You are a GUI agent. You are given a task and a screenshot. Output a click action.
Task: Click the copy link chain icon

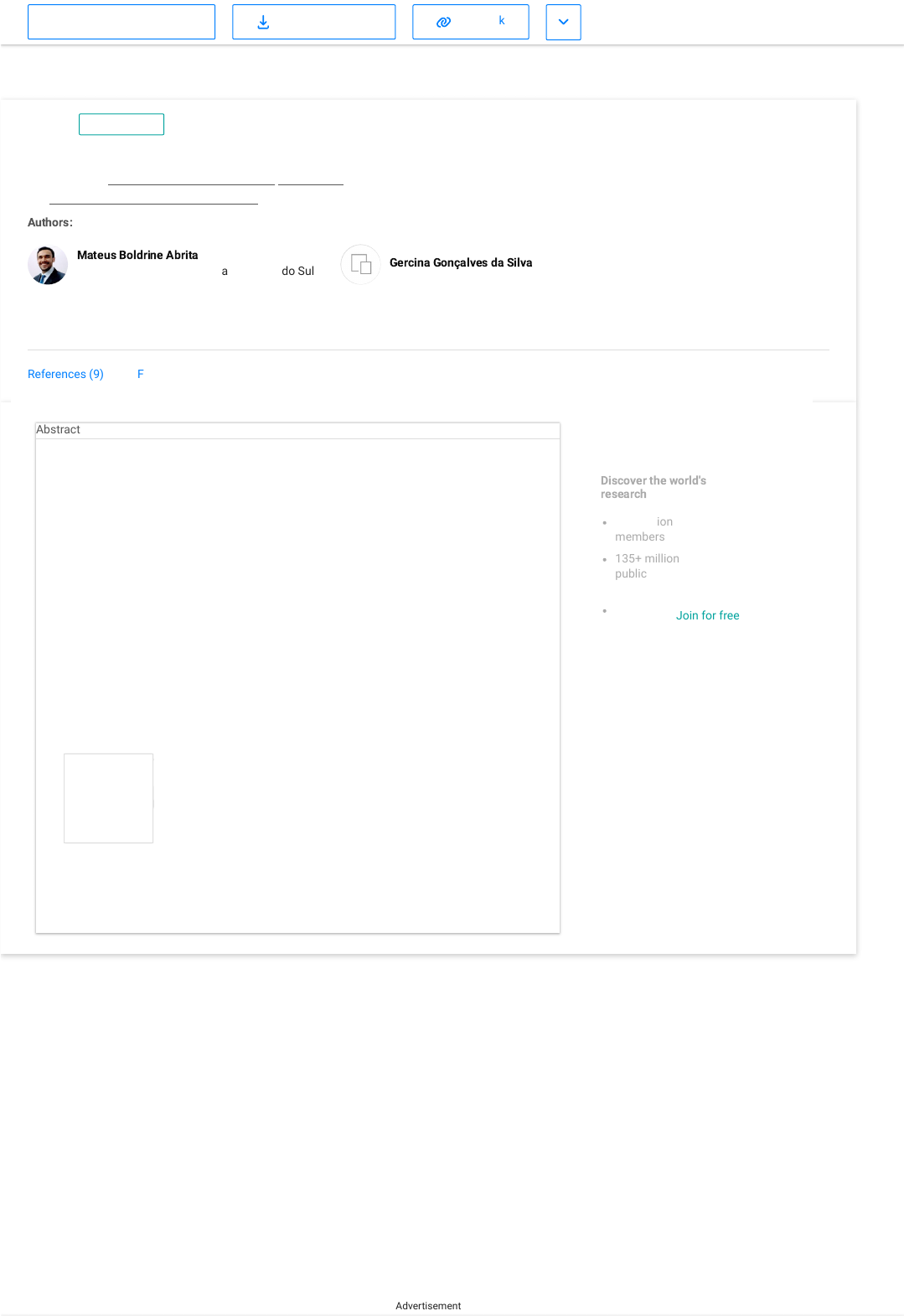[444, 23]
